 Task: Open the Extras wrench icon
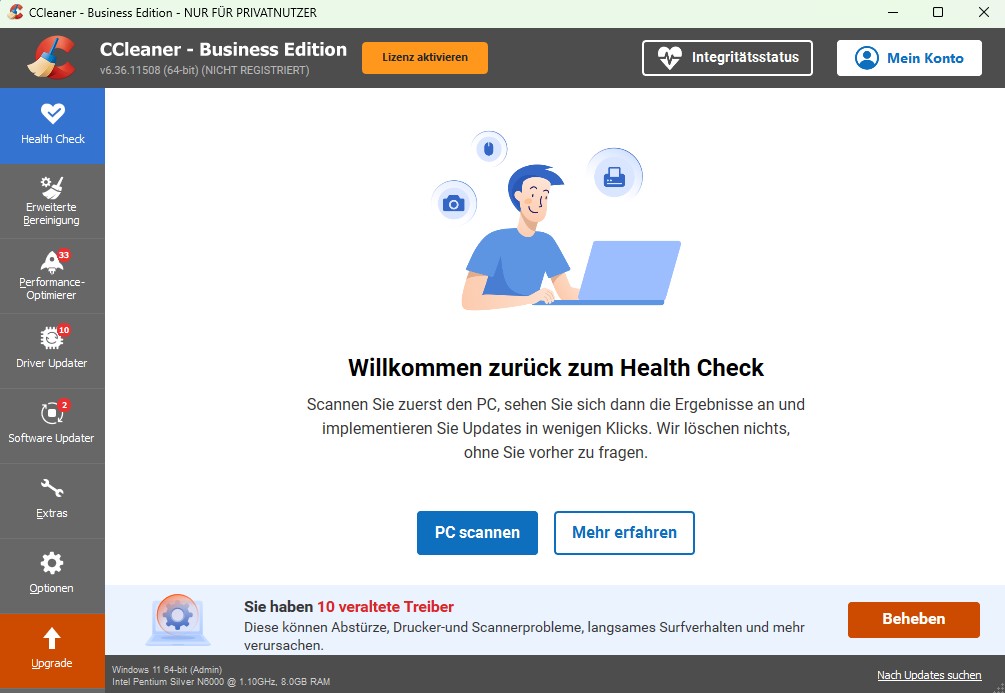tap(52, 488)
